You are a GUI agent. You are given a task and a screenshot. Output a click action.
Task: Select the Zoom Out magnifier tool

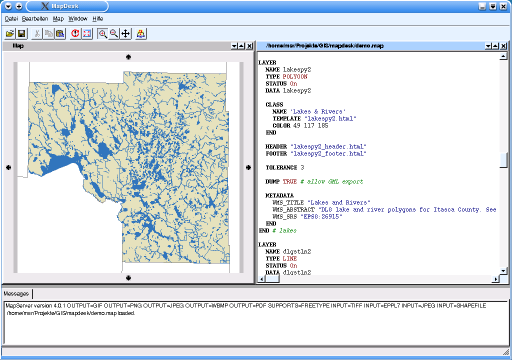click(114, 34)
